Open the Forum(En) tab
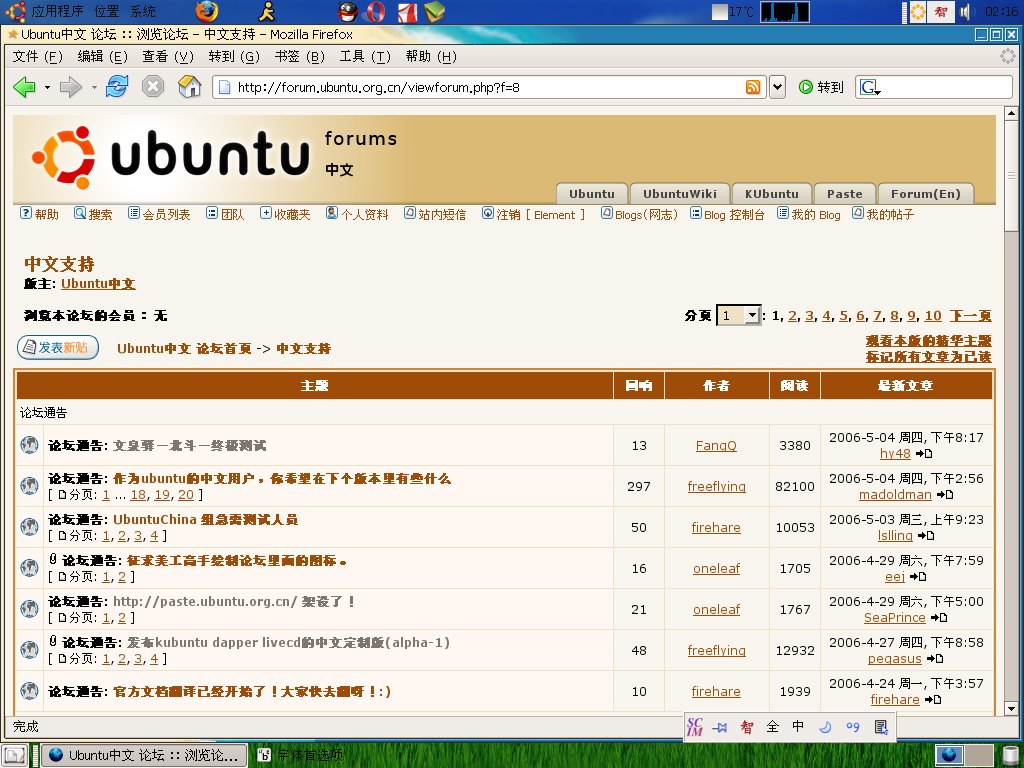 (925, 194)
